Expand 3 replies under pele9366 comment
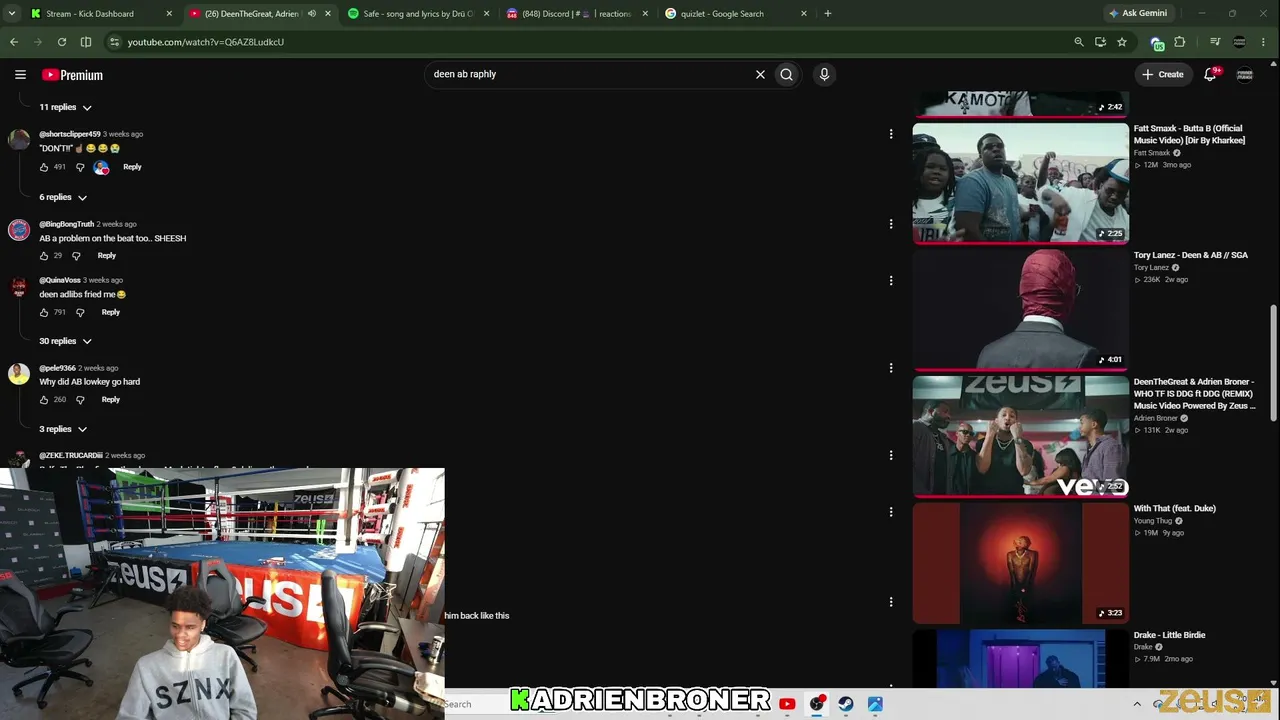The image size is (1280, 720). pos(63,429)
